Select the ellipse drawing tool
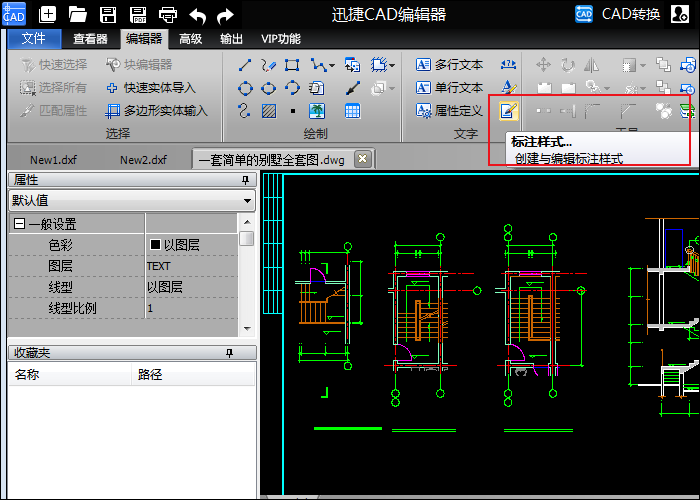This screenshot has height=500, width=700. pos(268,88)
